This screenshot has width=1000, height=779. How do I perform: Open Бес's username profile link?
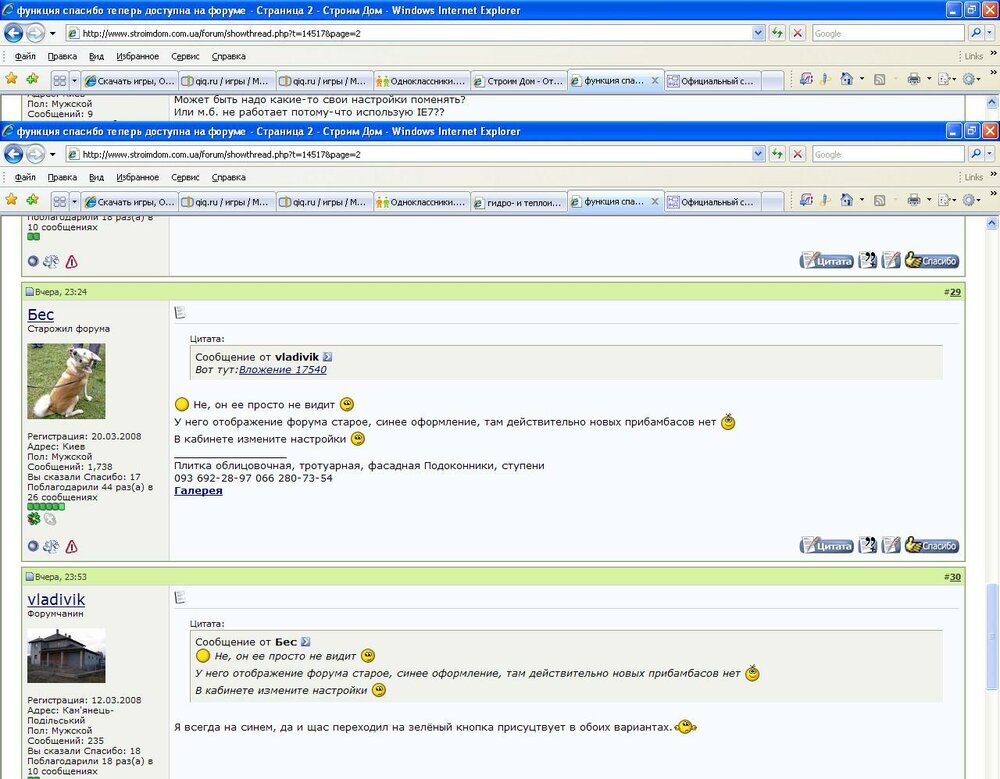click(x=40, y=314)
